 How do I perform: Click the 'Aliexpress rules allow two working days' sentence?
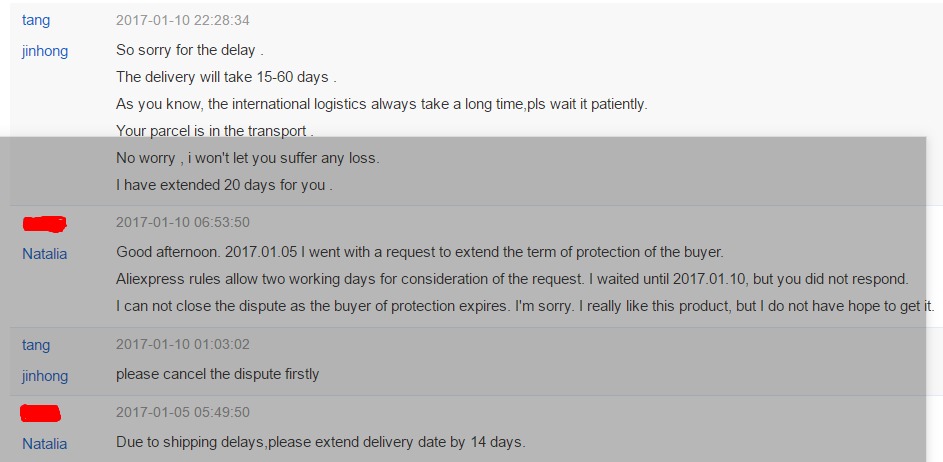pos(512,279)
